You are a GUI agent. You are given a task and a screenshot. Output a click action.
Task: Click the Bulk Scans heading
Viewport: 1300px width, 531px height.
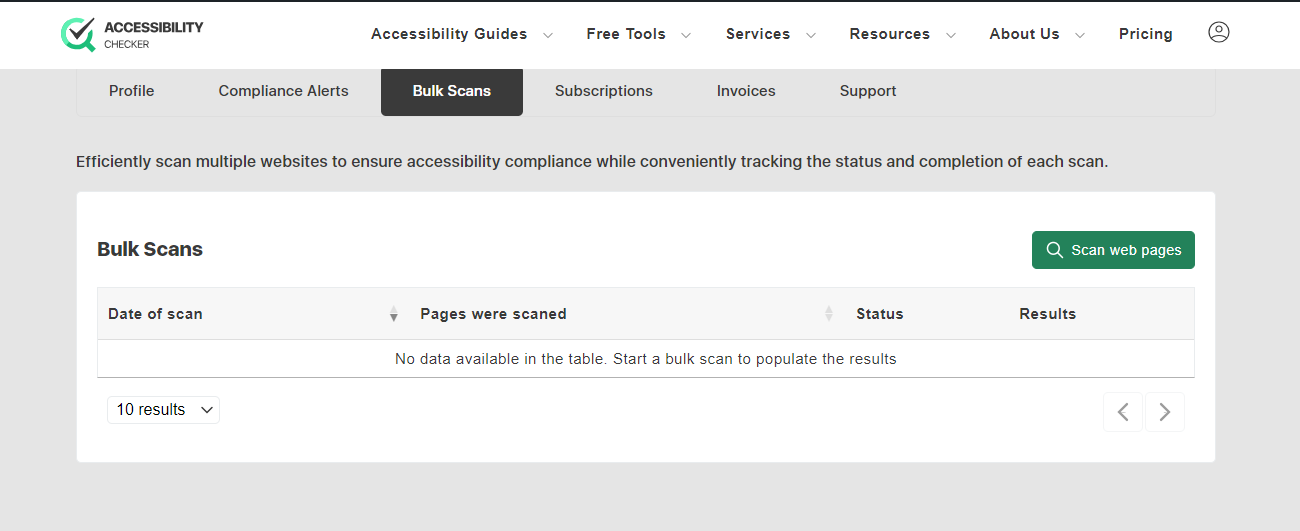150,250
